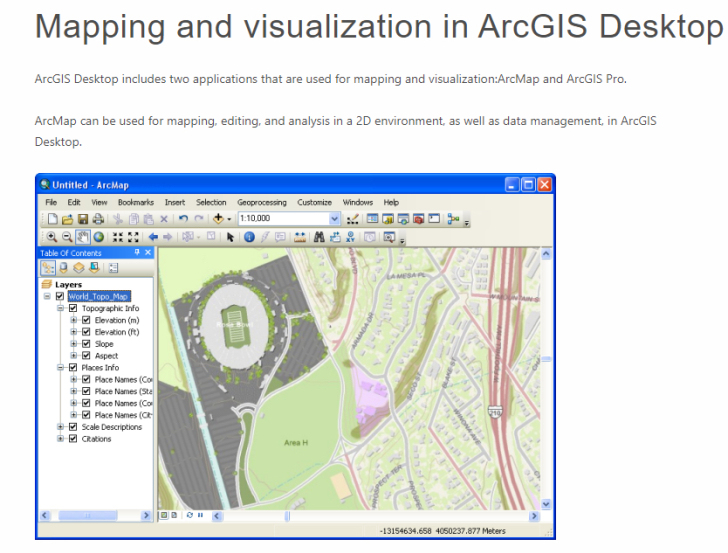Open the Editor Toolbar icon
728x553 pixels.
tap(353, 219)
